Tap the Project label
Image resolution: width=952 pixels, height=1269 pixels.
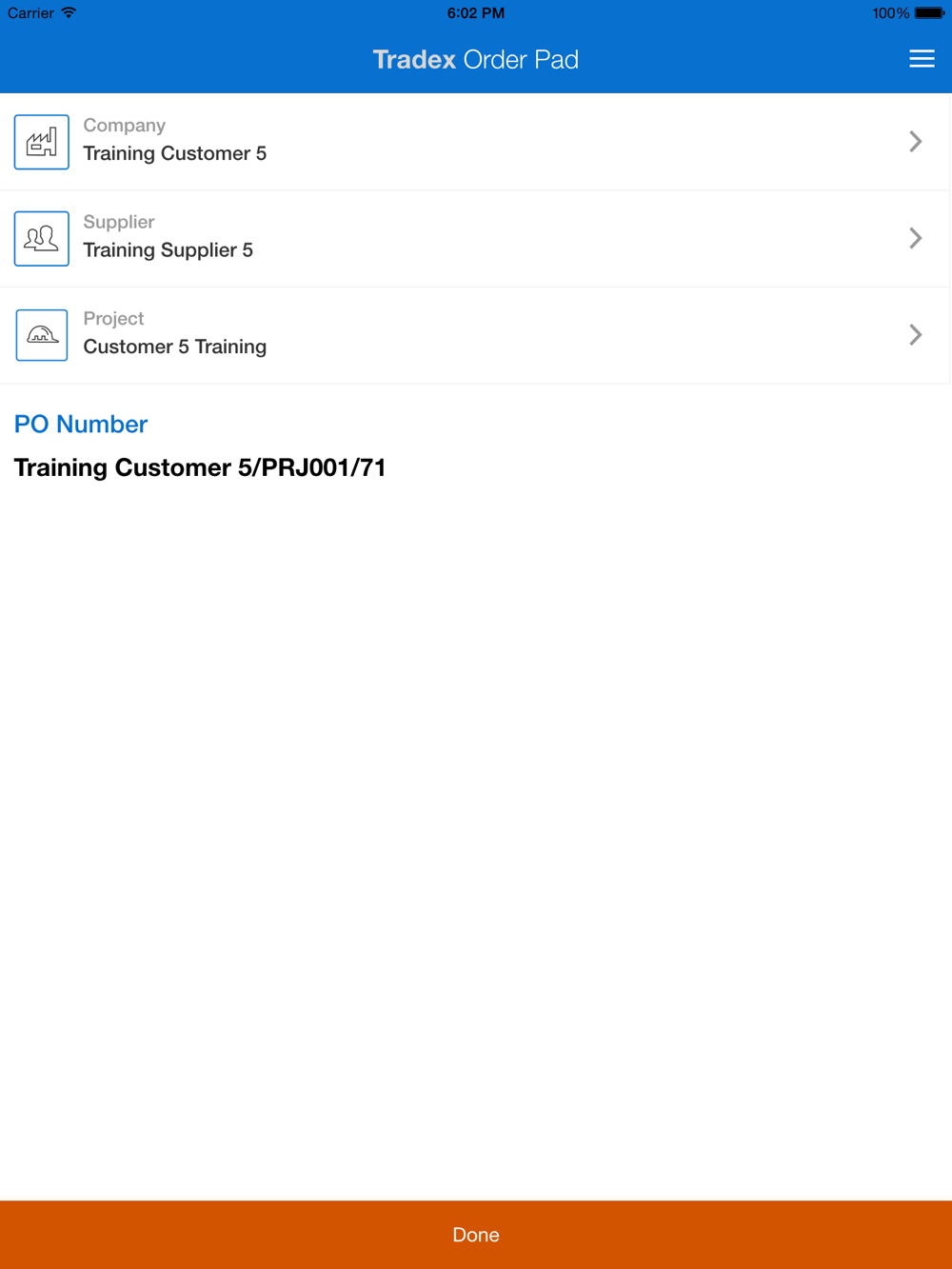coord(114,319)
